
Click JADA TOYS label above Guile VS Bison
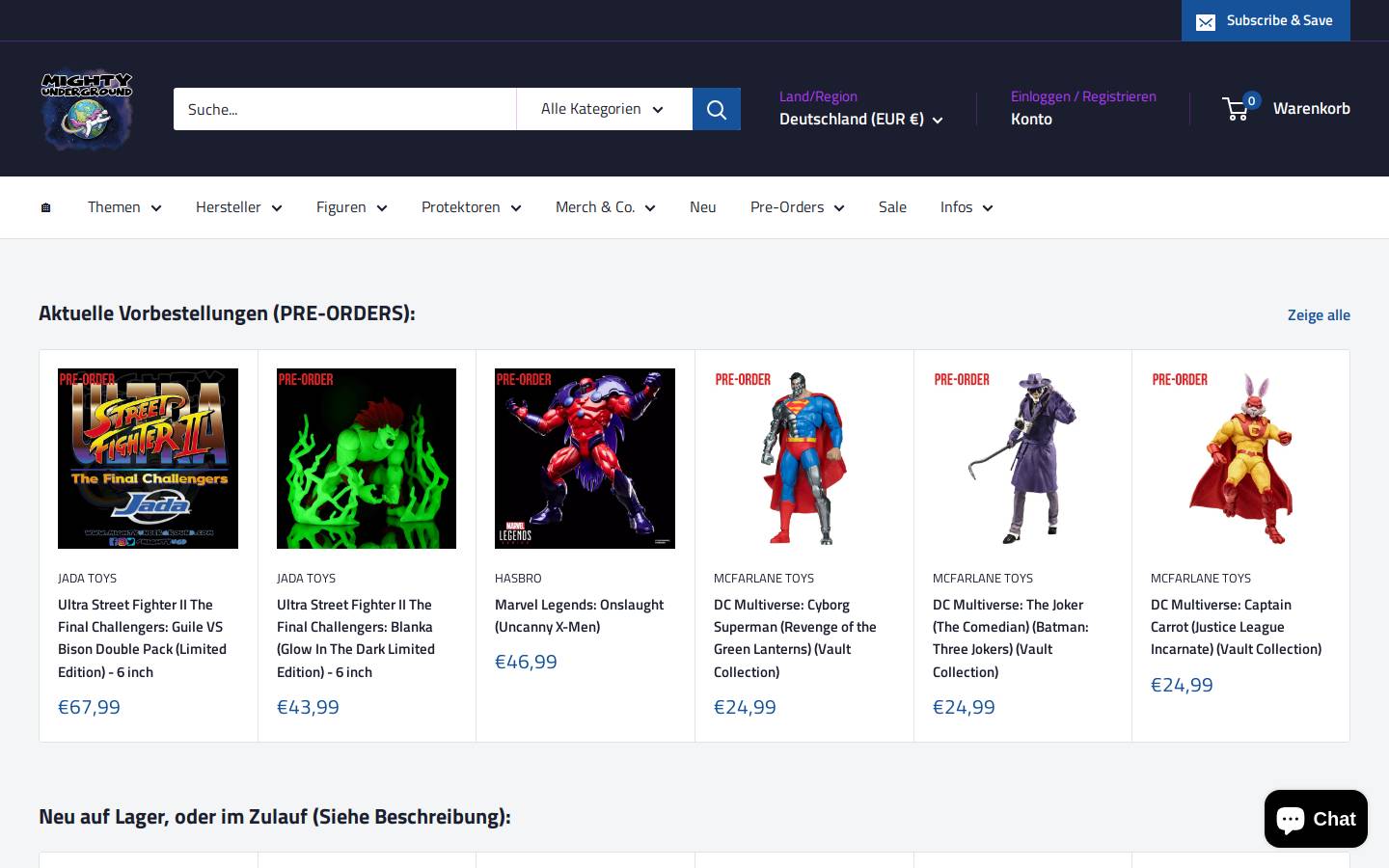(x=87, y=579)
